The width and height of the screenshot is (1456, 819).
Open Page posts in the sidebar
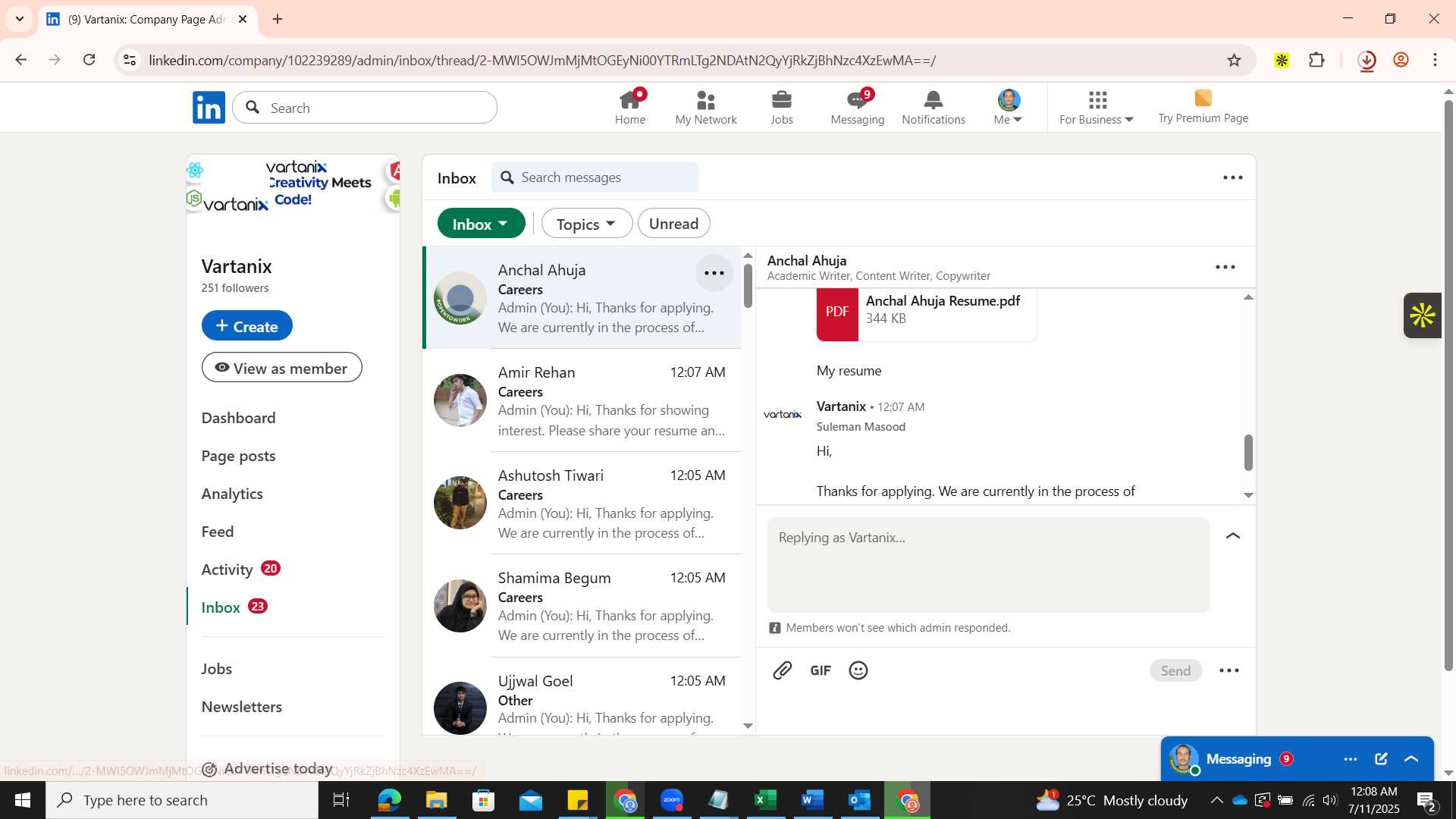[238, 456]
